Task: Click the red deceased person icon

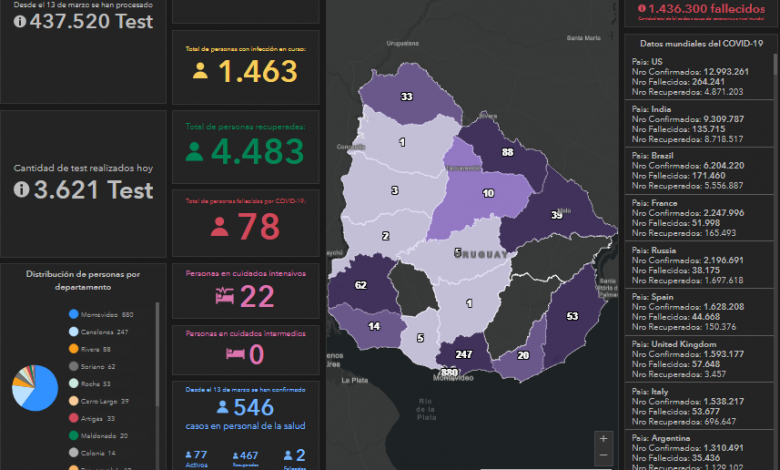Action: click(220, 227)
